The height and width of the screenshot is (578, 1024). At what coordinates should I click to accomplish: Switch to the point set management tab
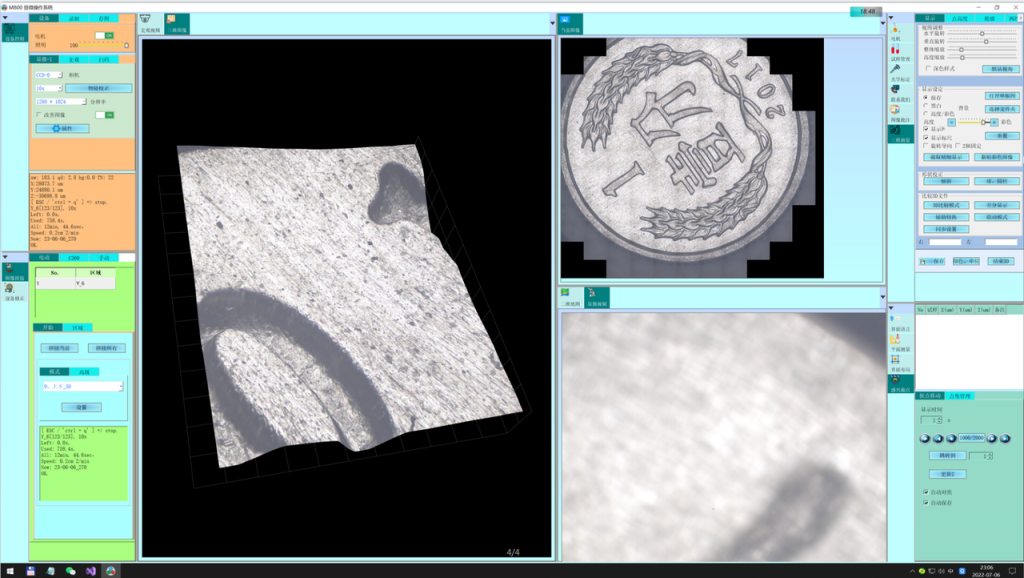pyautogui.click(x=960, y=396)
